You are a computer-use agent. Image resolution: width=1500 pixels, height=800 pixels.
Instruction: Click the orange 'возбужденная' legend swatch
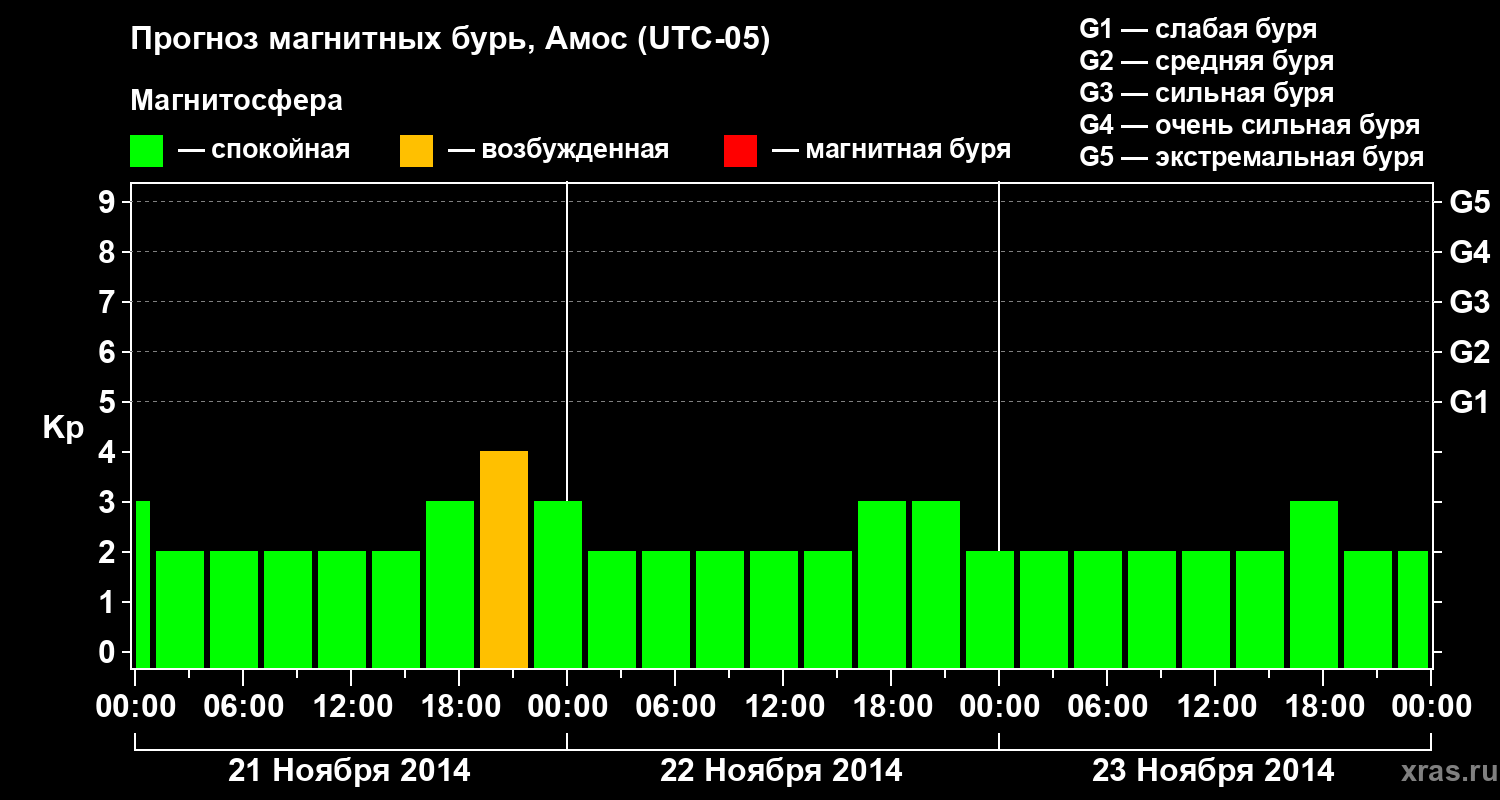pos(416,151)
